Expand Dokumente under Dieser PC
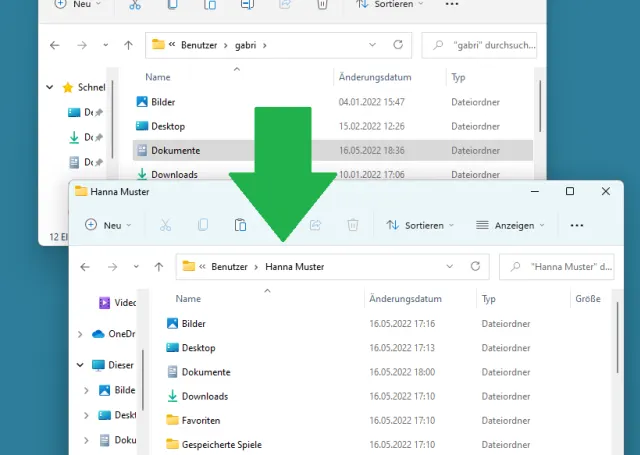640x455 pixels. (x=86, y=440)
